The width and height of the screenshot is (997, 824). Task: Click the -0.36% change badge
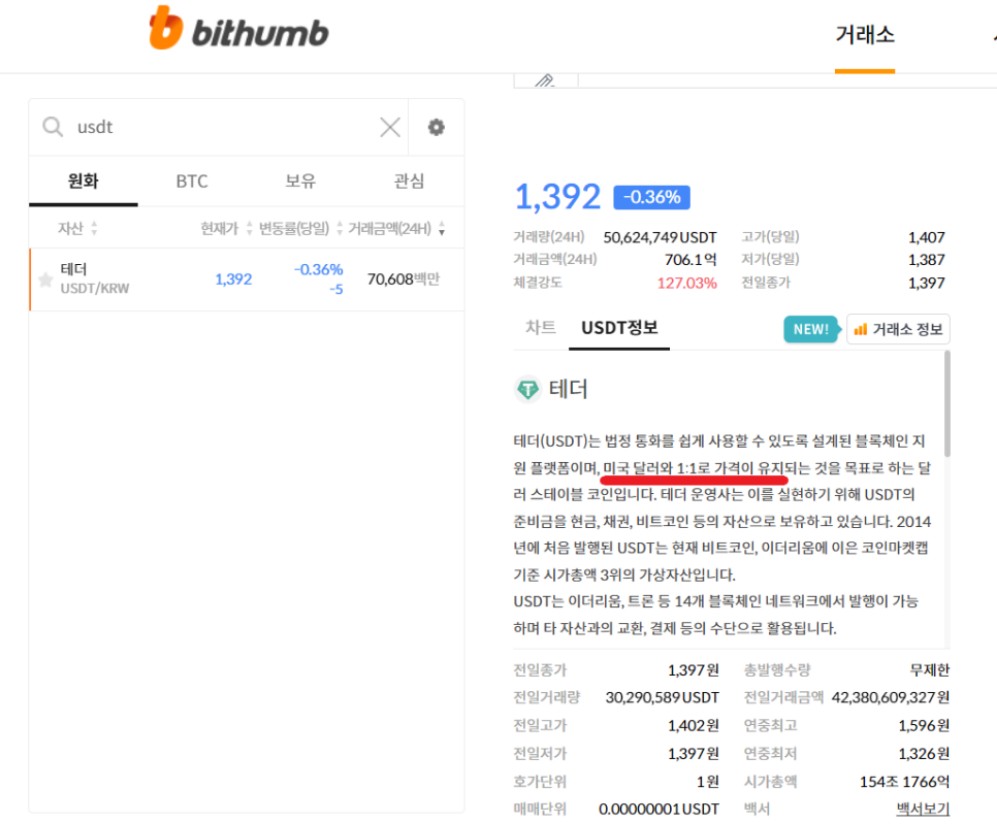pyautogui.click(x=652, y=197)
